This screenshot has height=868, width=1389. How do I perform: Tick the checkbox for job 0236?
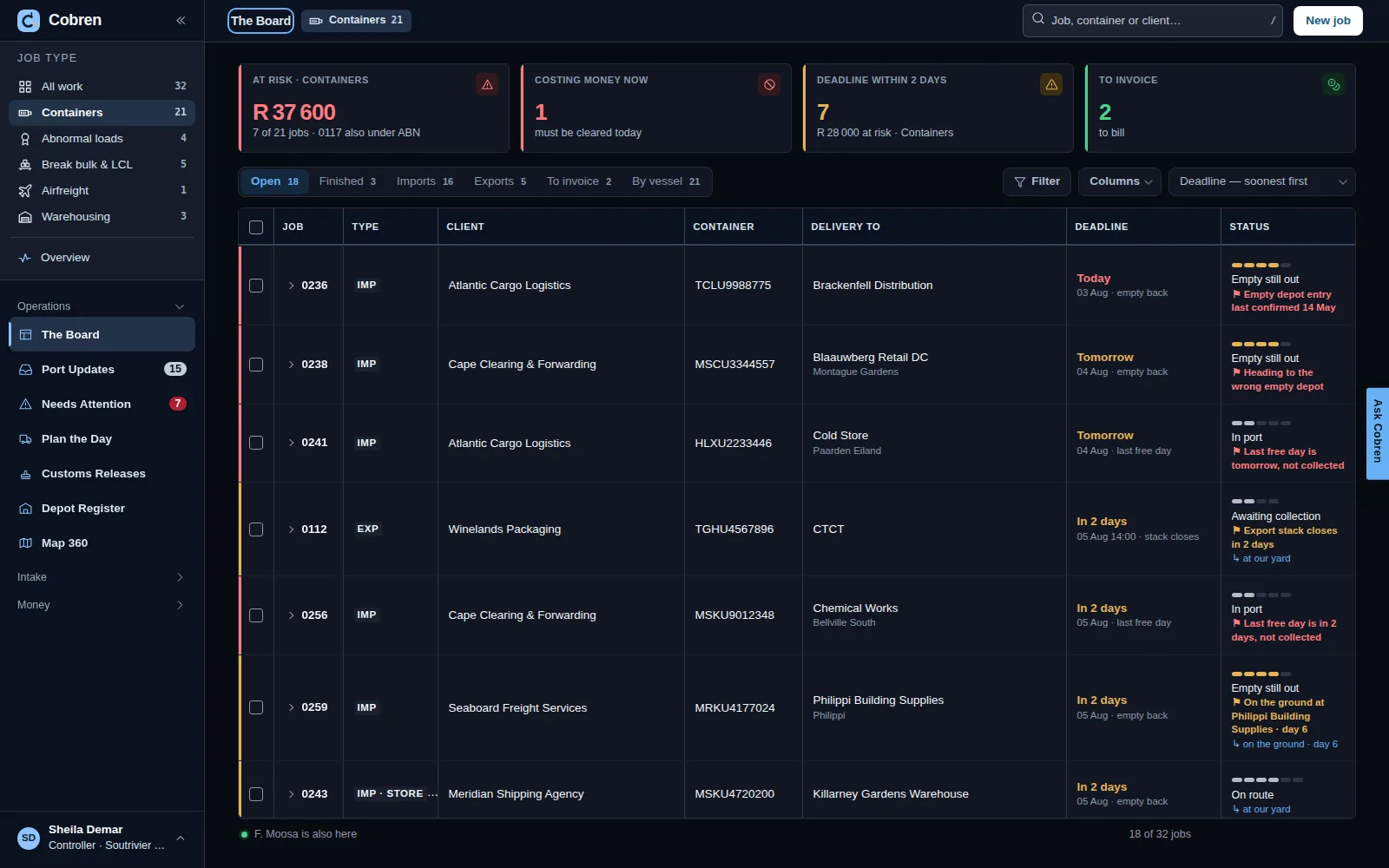(256, 286)
